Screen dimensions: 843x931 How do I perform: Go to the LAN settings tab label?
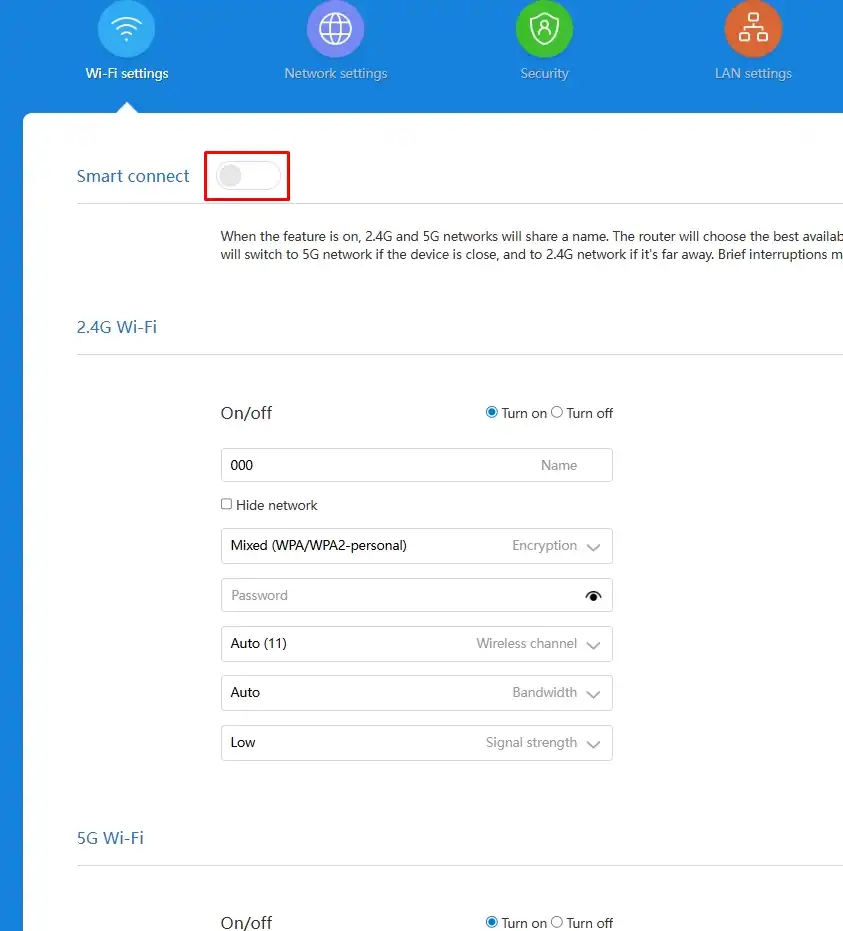click(x=753, y=73)
